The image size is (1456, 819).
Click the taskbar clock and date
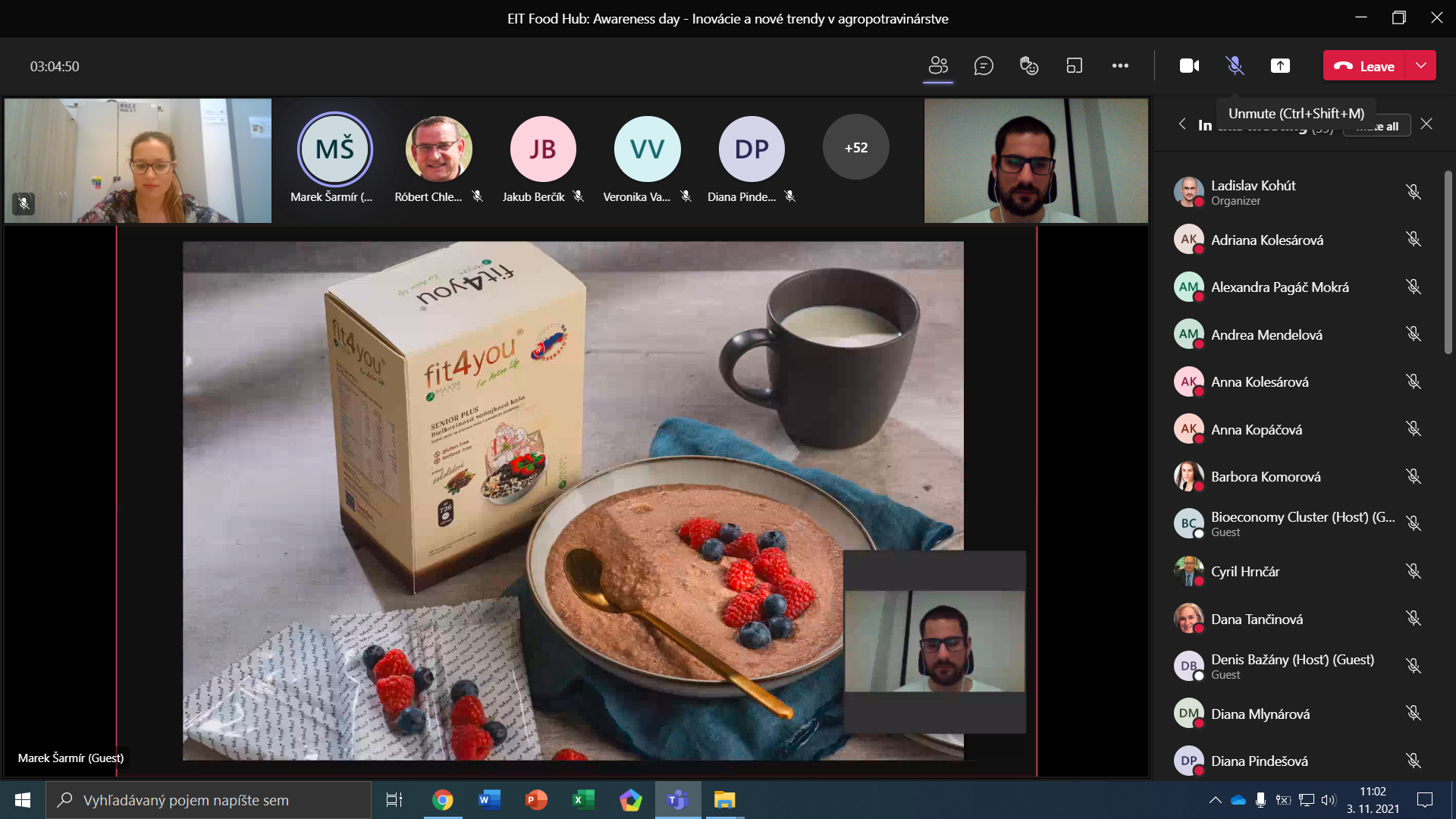click(1373, 800)
